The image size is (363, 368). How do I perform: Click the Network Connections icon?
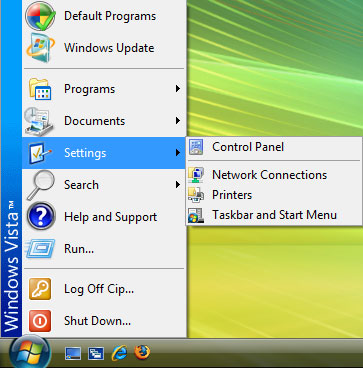pyautogui.click(x=196, y=175)
